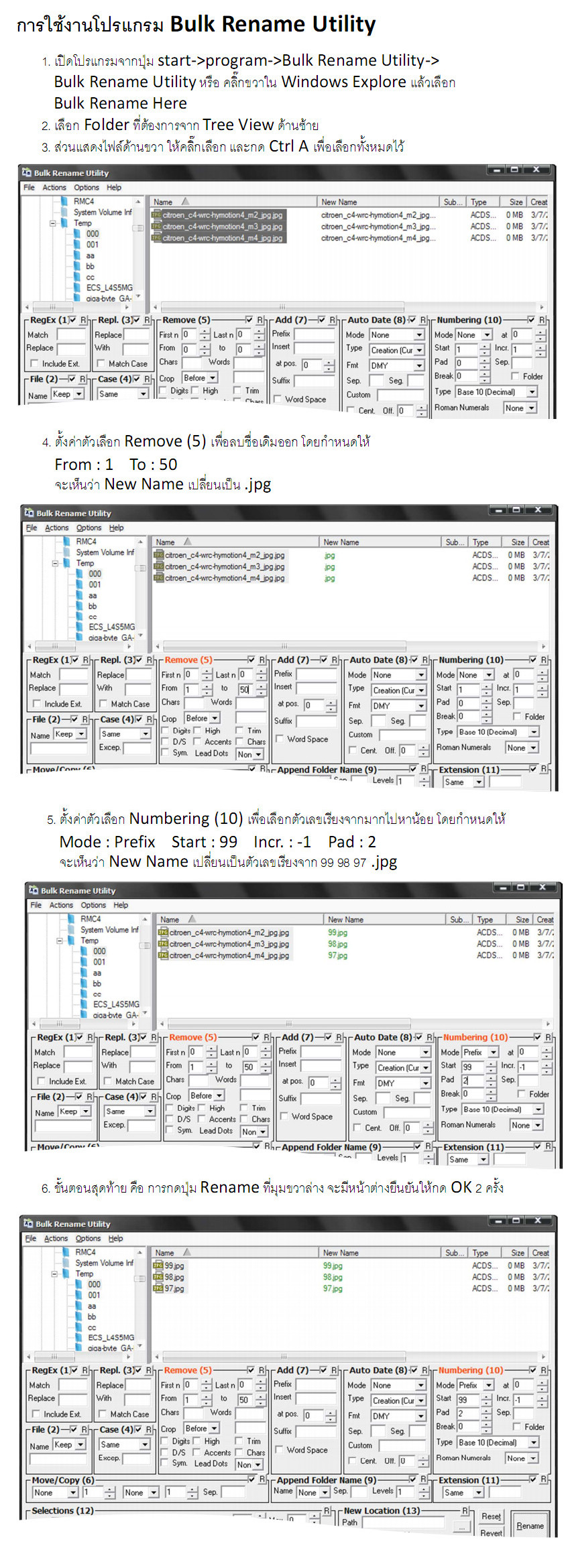Image resolution: width=568 pixels, height=1568 pixels.
Task: Check Word Space option in step 4 window
Action: pyautogui.click(x=279, y=739)
